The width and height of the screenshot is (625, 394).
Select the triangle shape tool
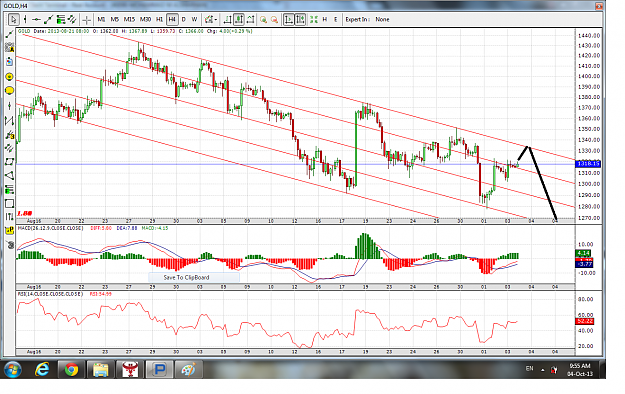tap(9, 175)
